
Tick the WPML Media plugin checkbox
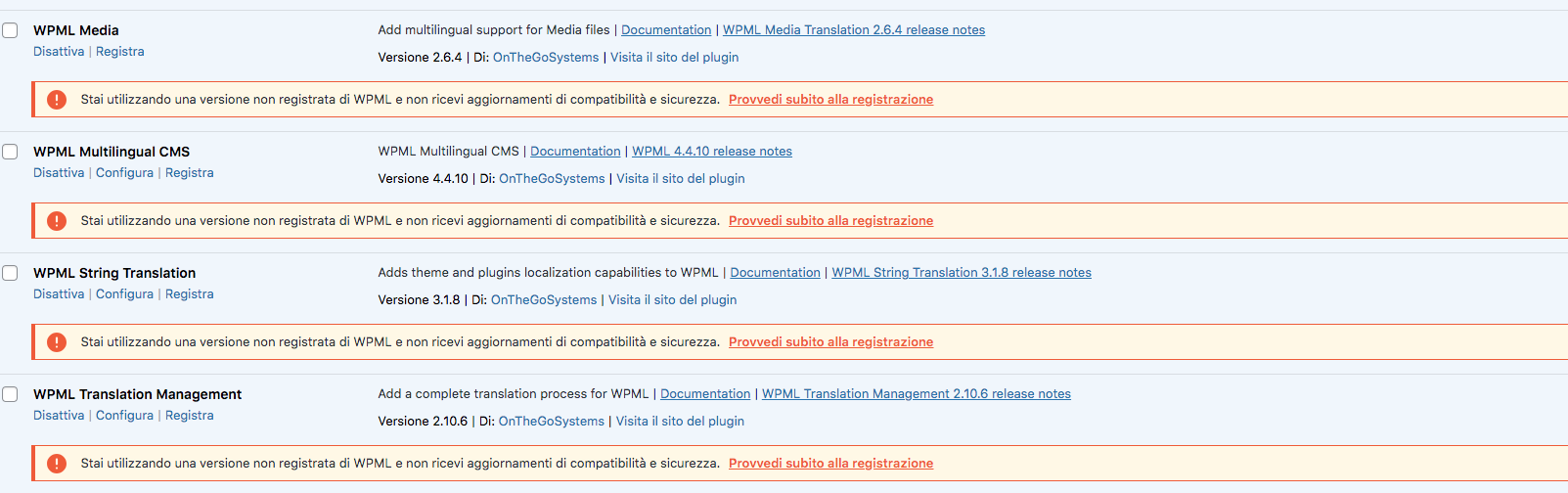pos(10,30)
